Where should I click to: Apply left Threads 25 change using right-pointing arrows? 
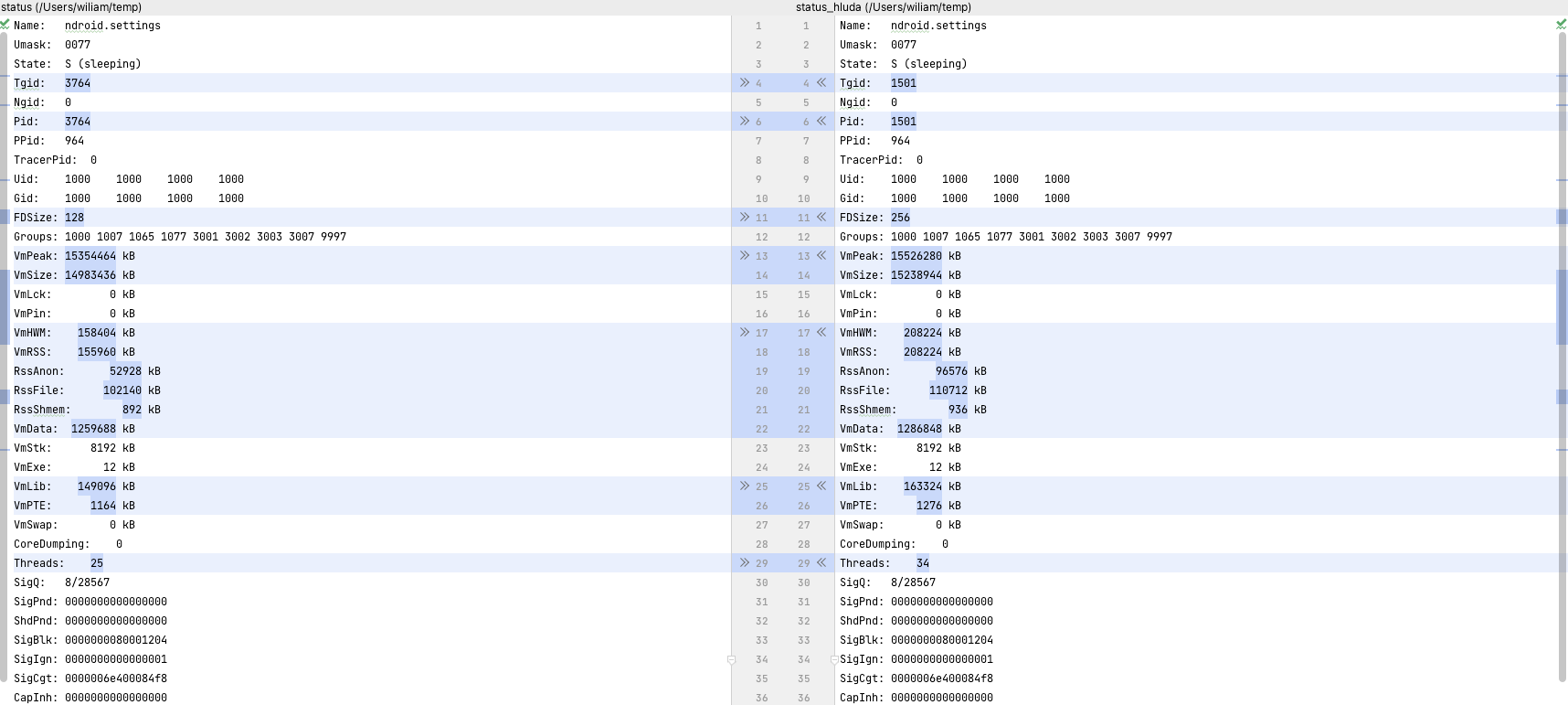pyautogui.click(x=745, y=562)
